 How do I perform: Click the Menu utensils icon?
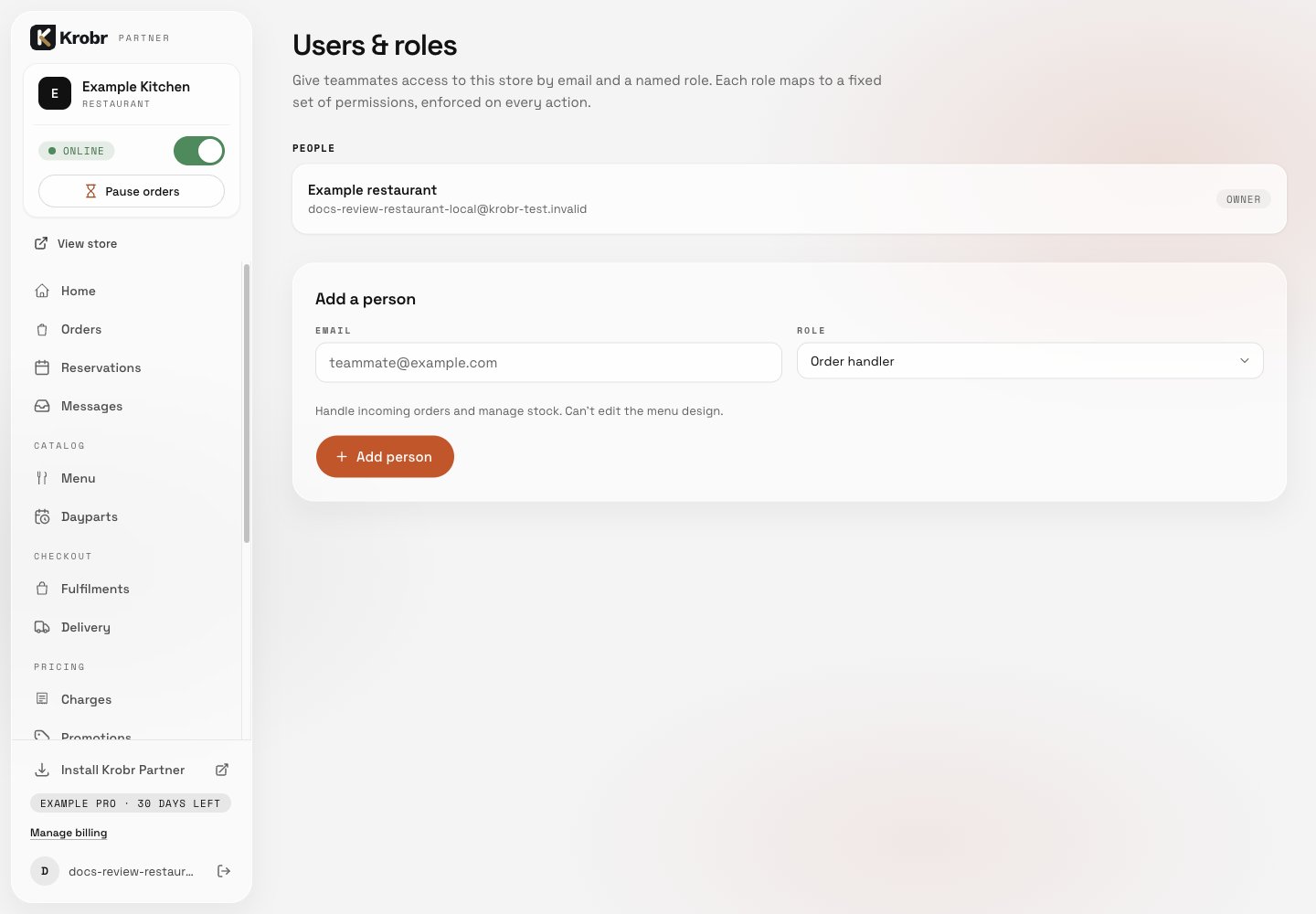(x=42, y=478)
